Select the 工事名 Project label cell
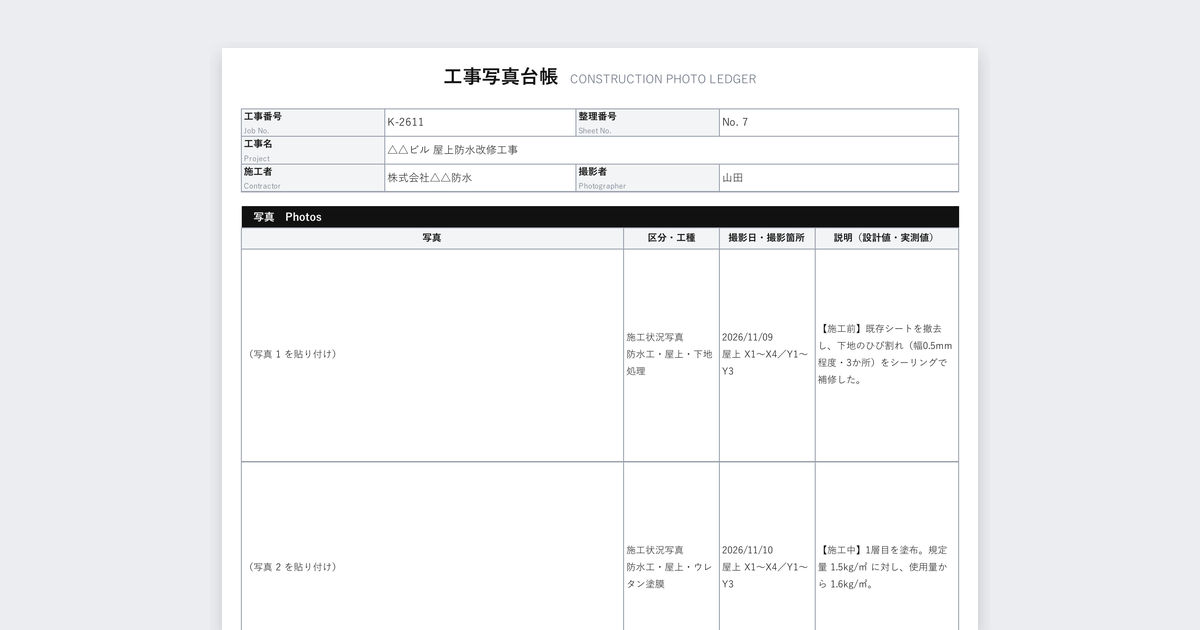 coord(313,150)
